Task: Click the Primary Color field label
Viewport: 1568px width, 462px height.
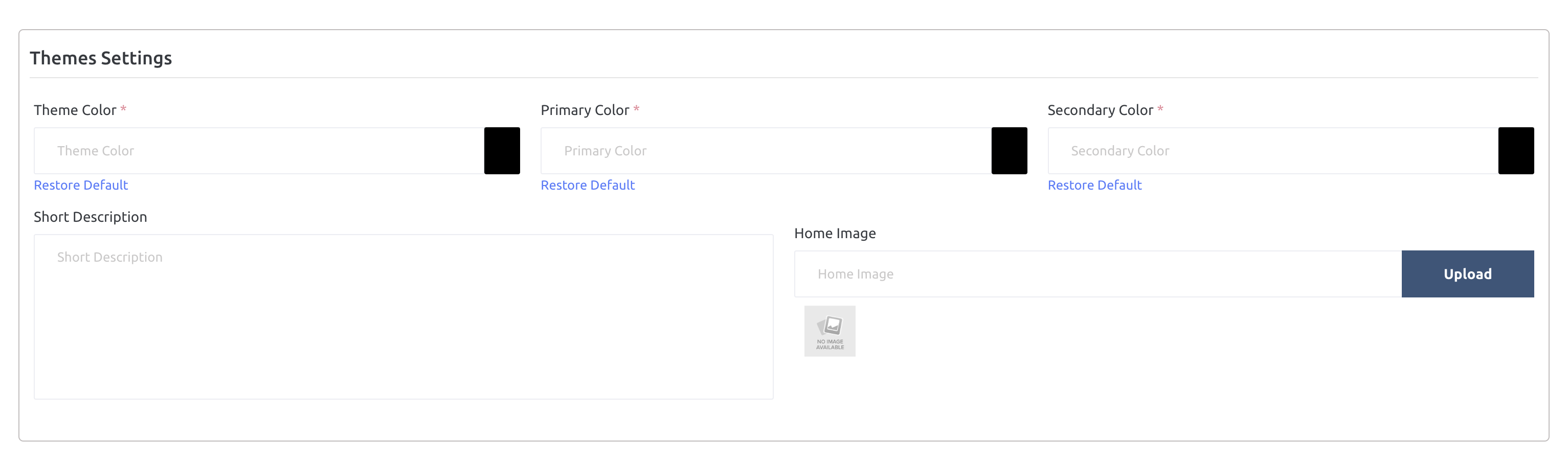Action: (x=585, y=110)
